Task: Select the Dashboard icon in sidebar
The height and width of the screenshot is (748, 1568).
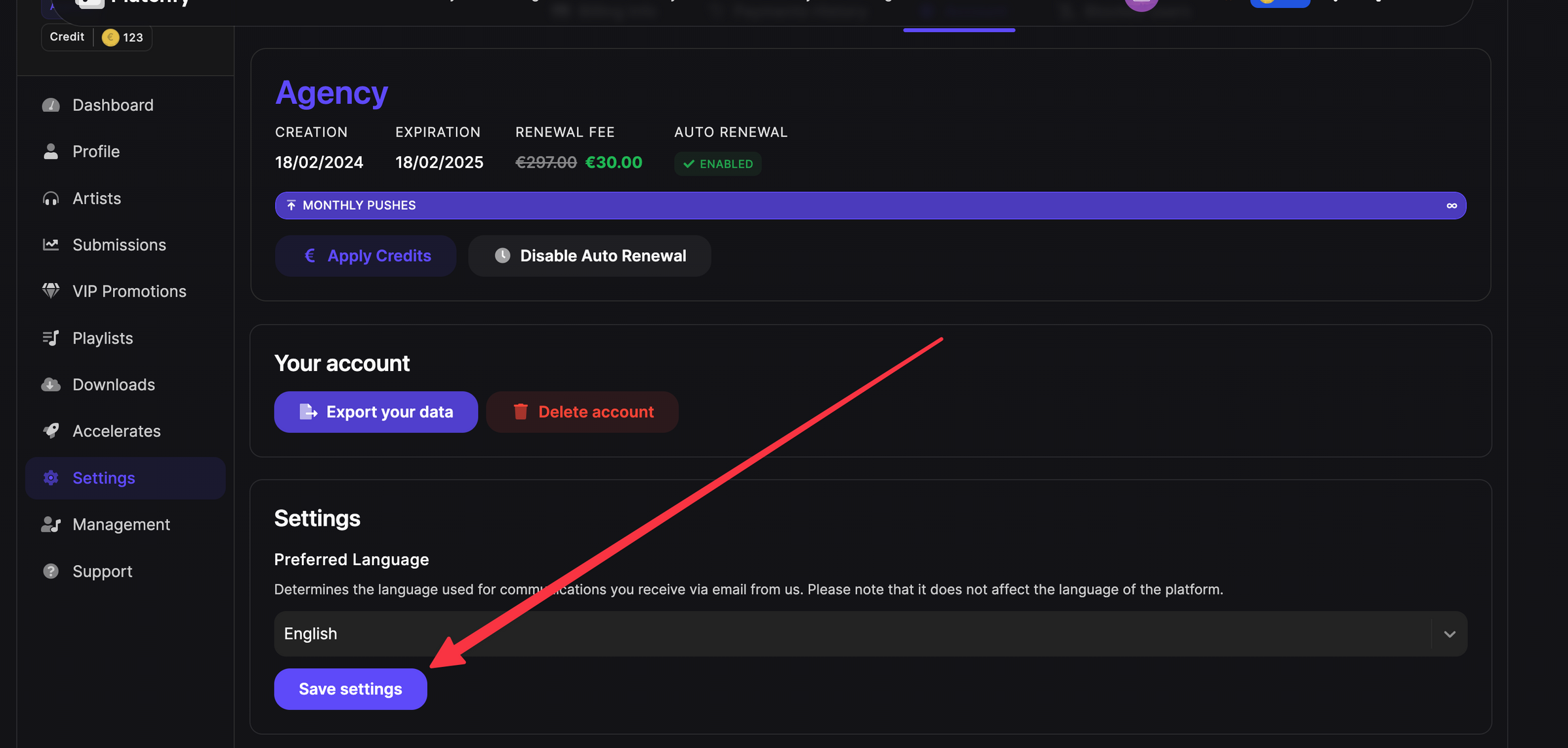Action: coord(51,105)
